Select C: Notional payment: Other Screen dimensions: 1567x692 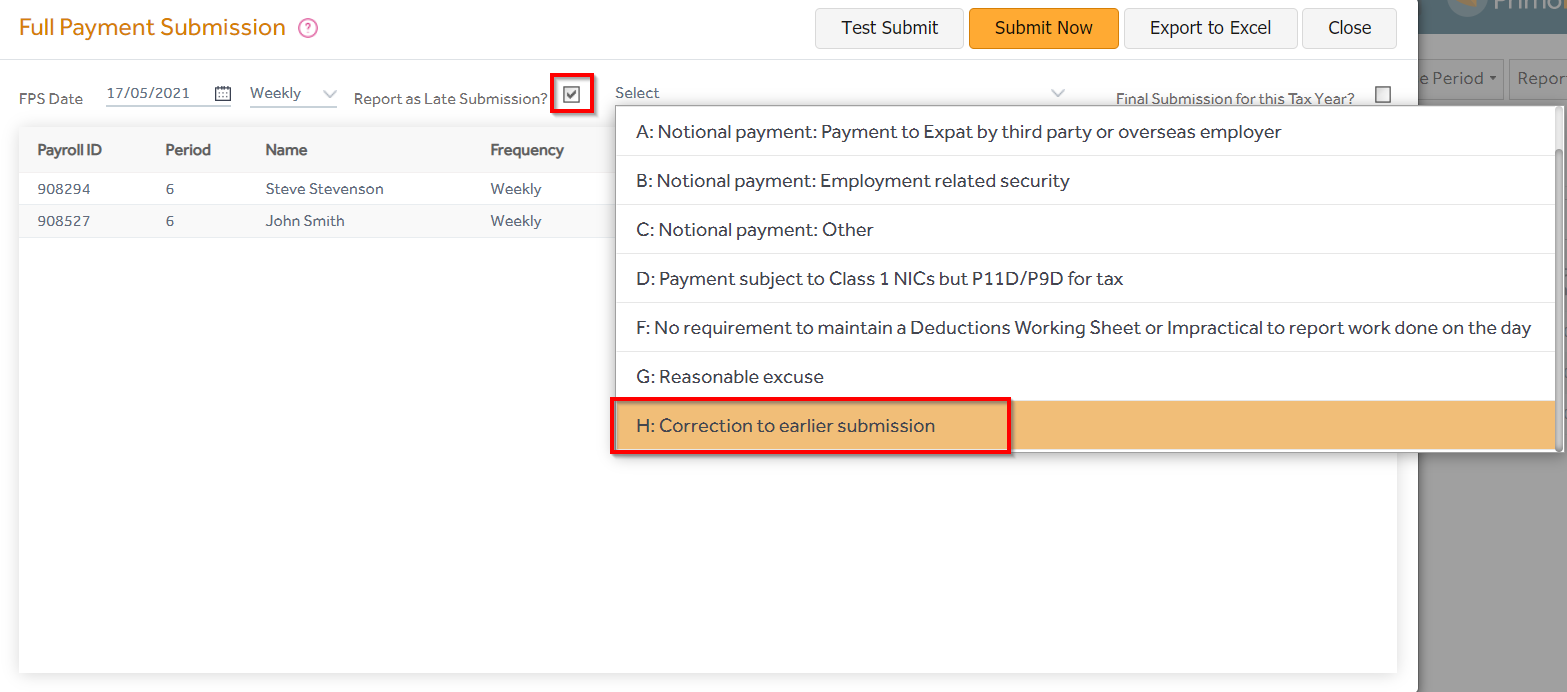pos(752,229)
